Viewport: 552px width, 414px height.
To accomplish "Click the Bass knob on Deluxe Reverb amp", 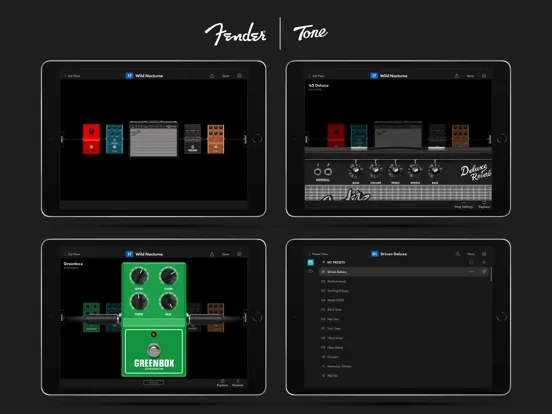I will pyautogui.click(x=435, y=170).
